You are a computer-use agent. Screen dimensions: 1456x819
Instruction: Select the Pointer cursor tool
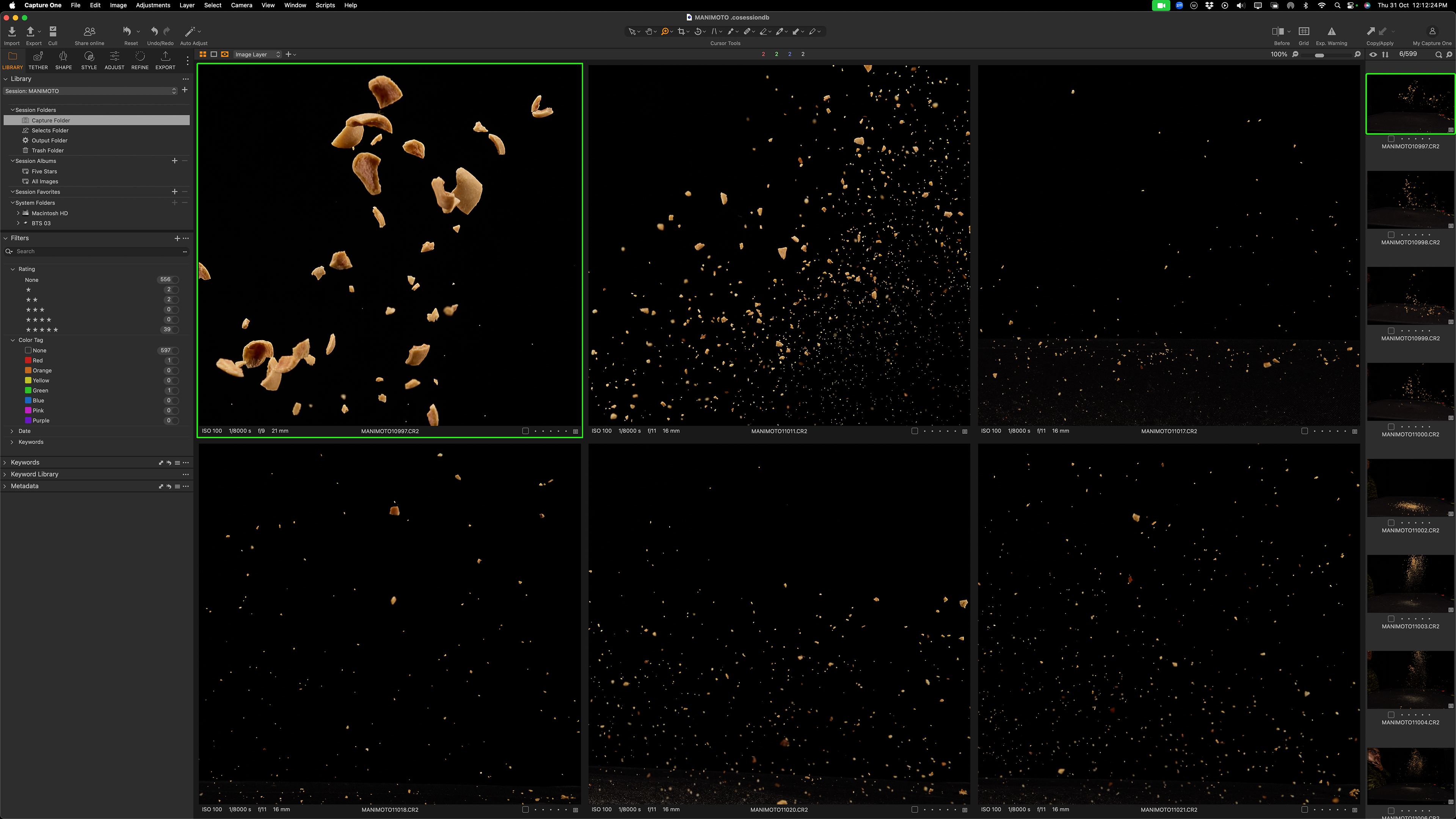[632, 31]
